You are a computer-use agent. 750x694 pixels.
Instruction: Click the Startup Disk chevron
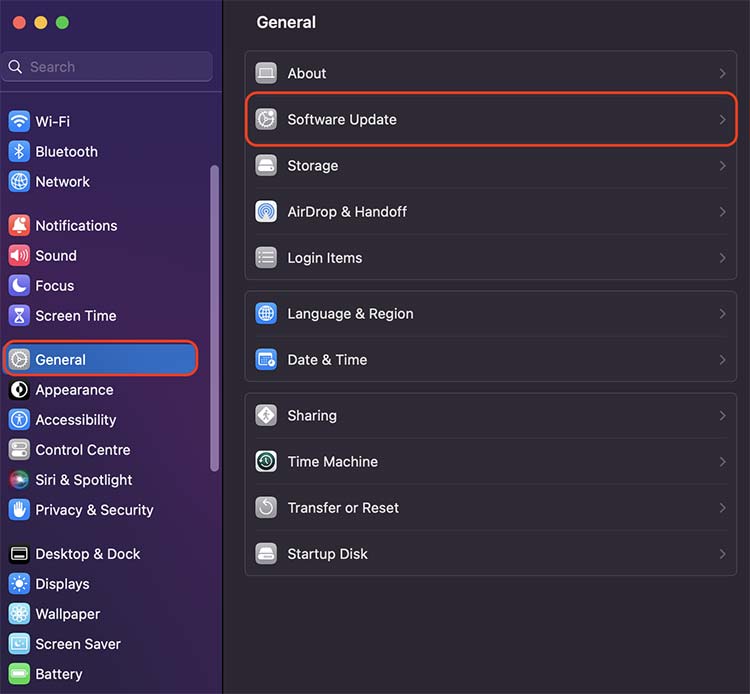coord(722,554)
